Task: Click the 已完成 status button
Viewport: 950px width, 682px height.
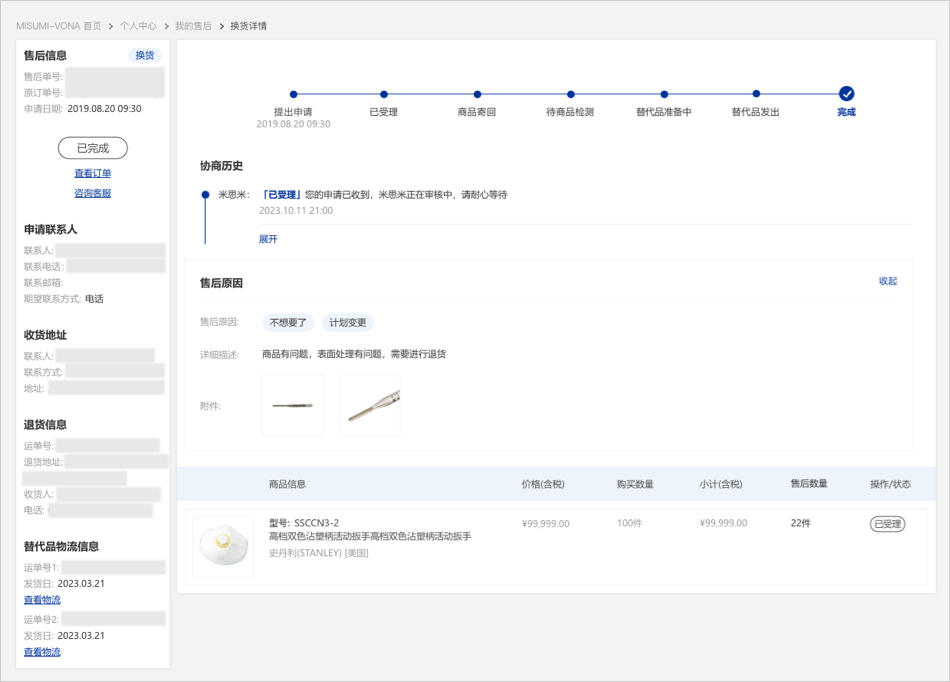Action: coord(92,148)
